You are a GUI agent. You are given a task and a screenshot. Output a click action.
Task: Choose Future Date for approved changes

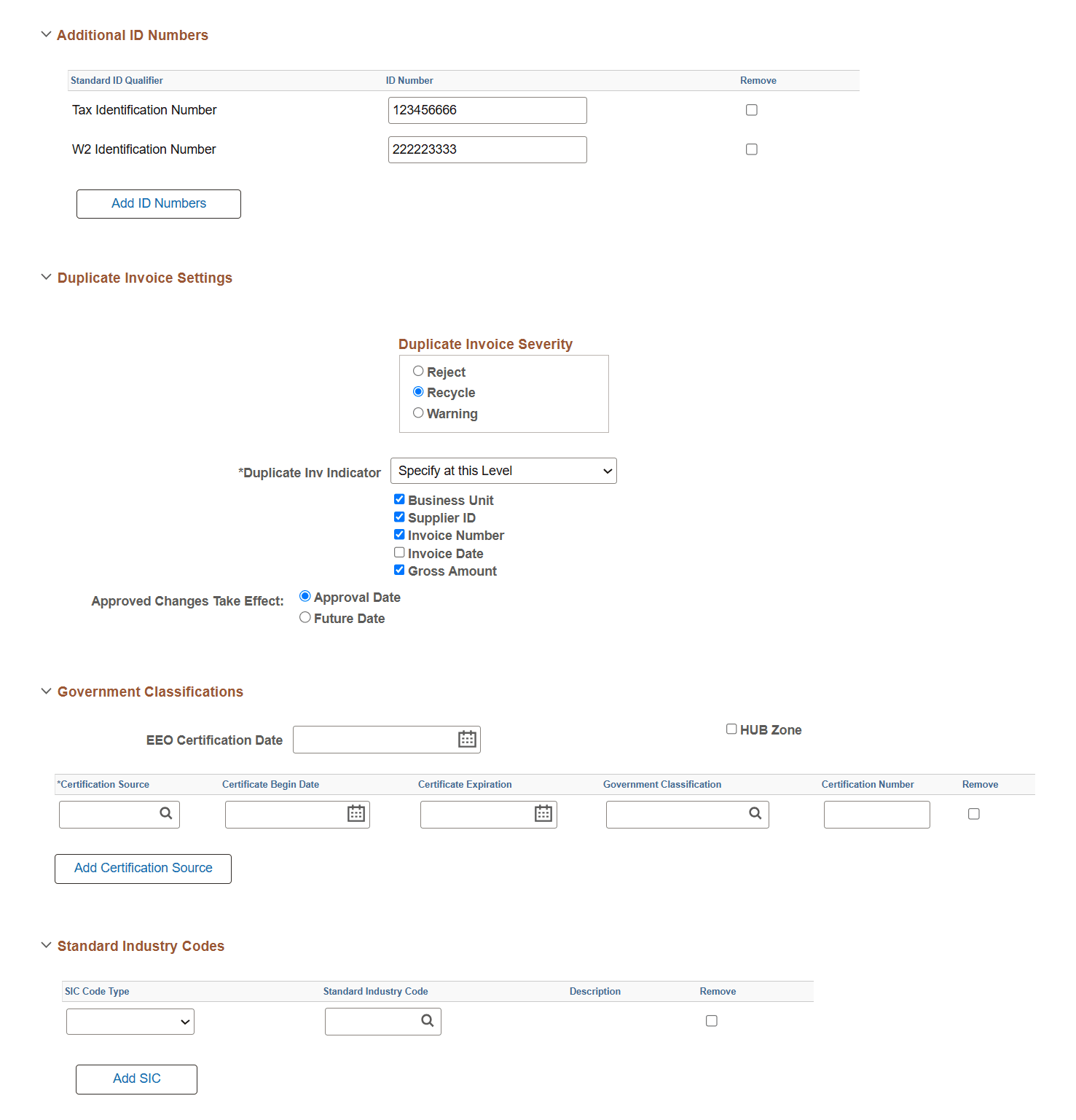click(305, 616)
